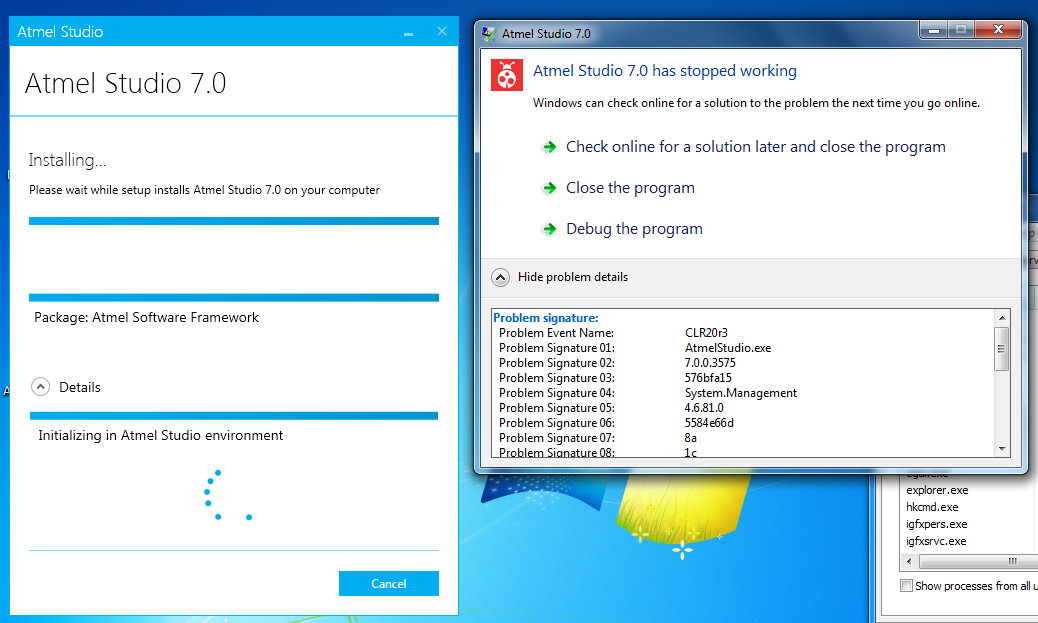Close the Atmel Studio installer window
Image resolution: width=1038 pixels, height=623 pixels.
click(442, 31)
